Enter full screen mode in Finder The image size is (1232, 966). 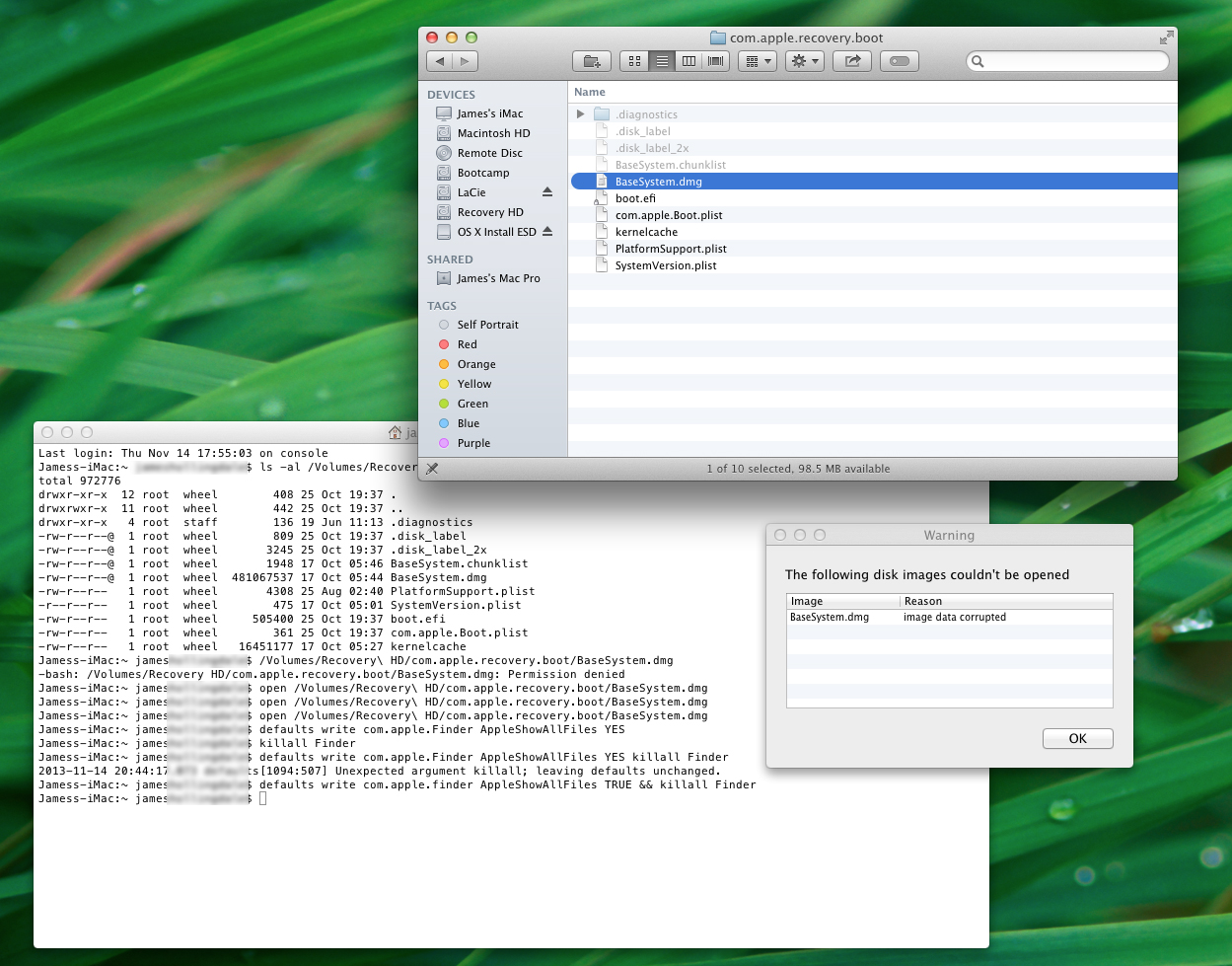[1167, 37]
